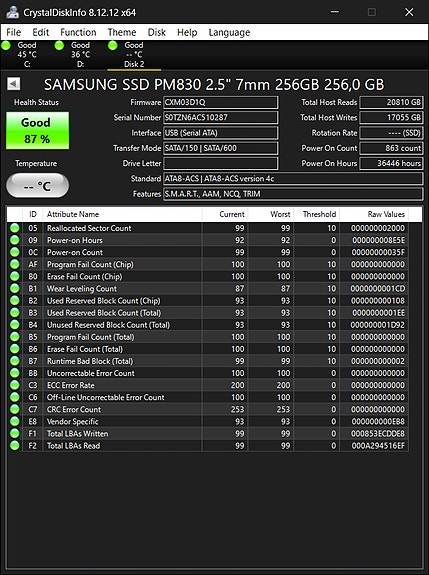429x575 pixels.
Task: Select the D: drive green status circle
Action: (x=59, y=45)
